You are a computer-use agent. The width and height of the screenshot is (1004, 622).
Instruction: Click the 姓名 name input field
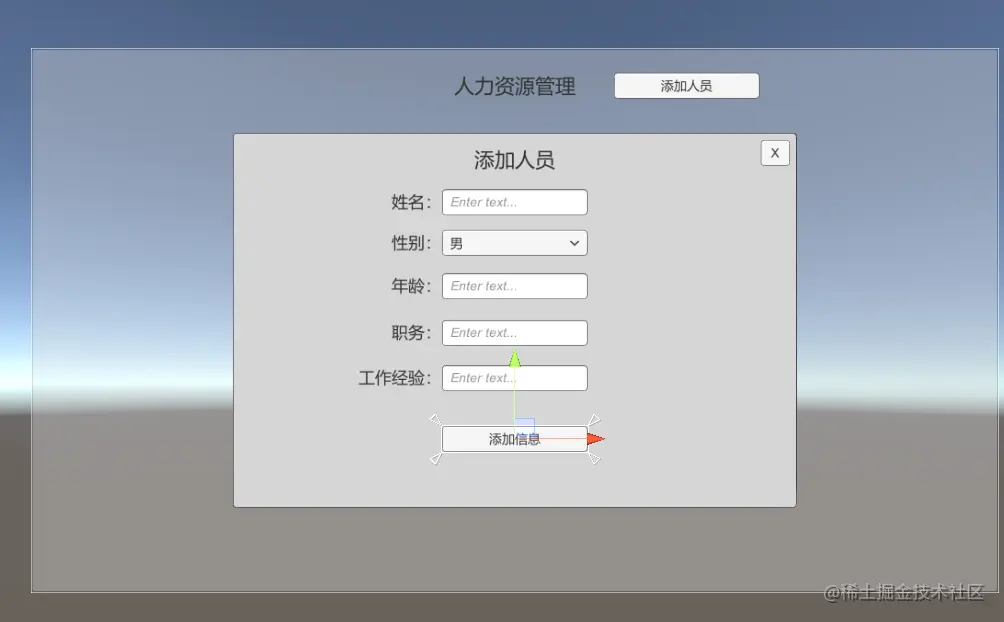coord(514,202)
